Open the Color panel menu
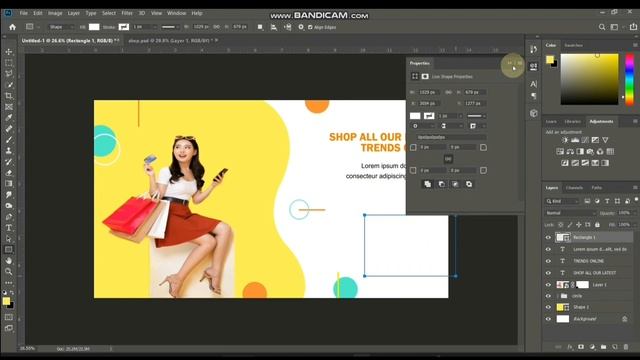640x360 pixels. click(x=635, y=45)
